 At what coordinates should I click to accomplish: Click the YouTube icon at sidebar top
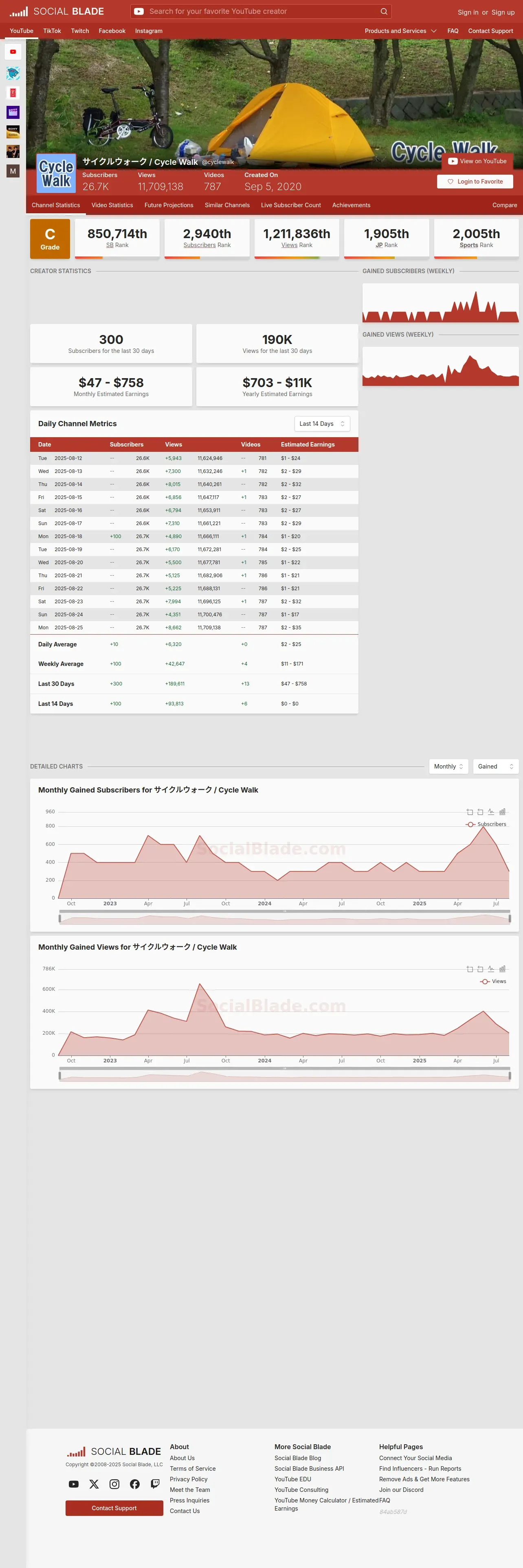(13, 52)
